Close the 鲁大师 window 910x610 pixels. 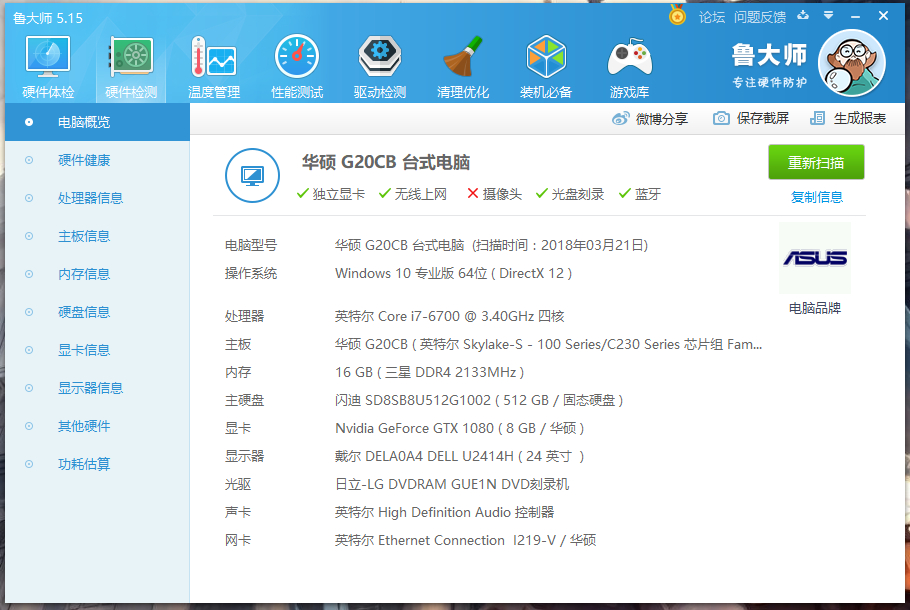(x=883, y=16)
